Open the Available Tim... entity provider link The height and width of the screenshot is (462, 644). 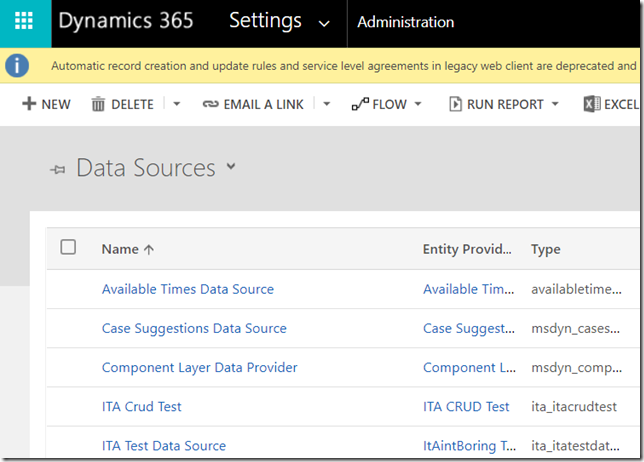(469, 289)
